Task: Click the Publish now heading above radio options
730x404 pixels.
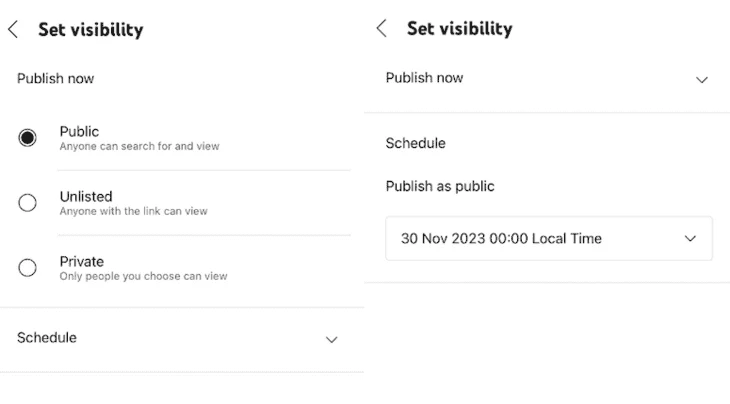Action: tap(55, 79)
